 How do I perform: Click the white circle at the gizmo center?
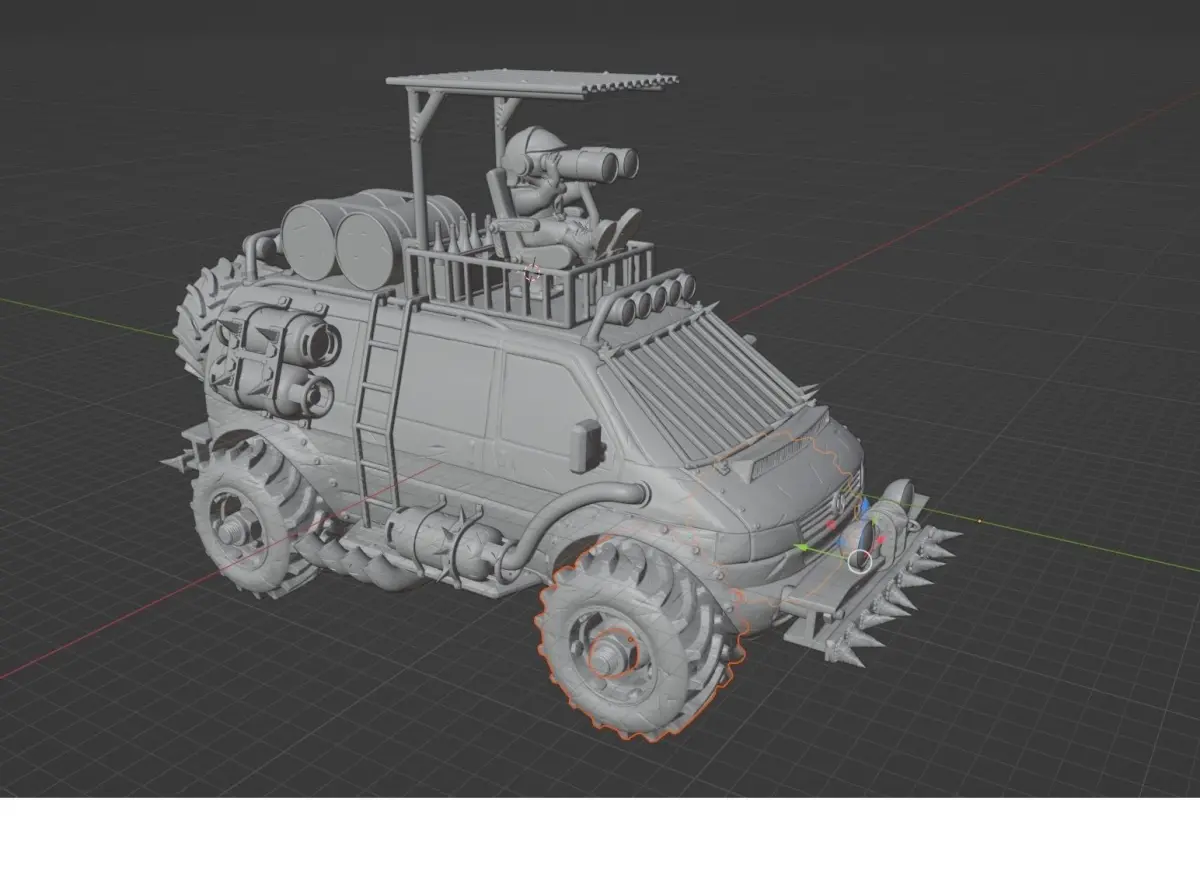[860, 561]
